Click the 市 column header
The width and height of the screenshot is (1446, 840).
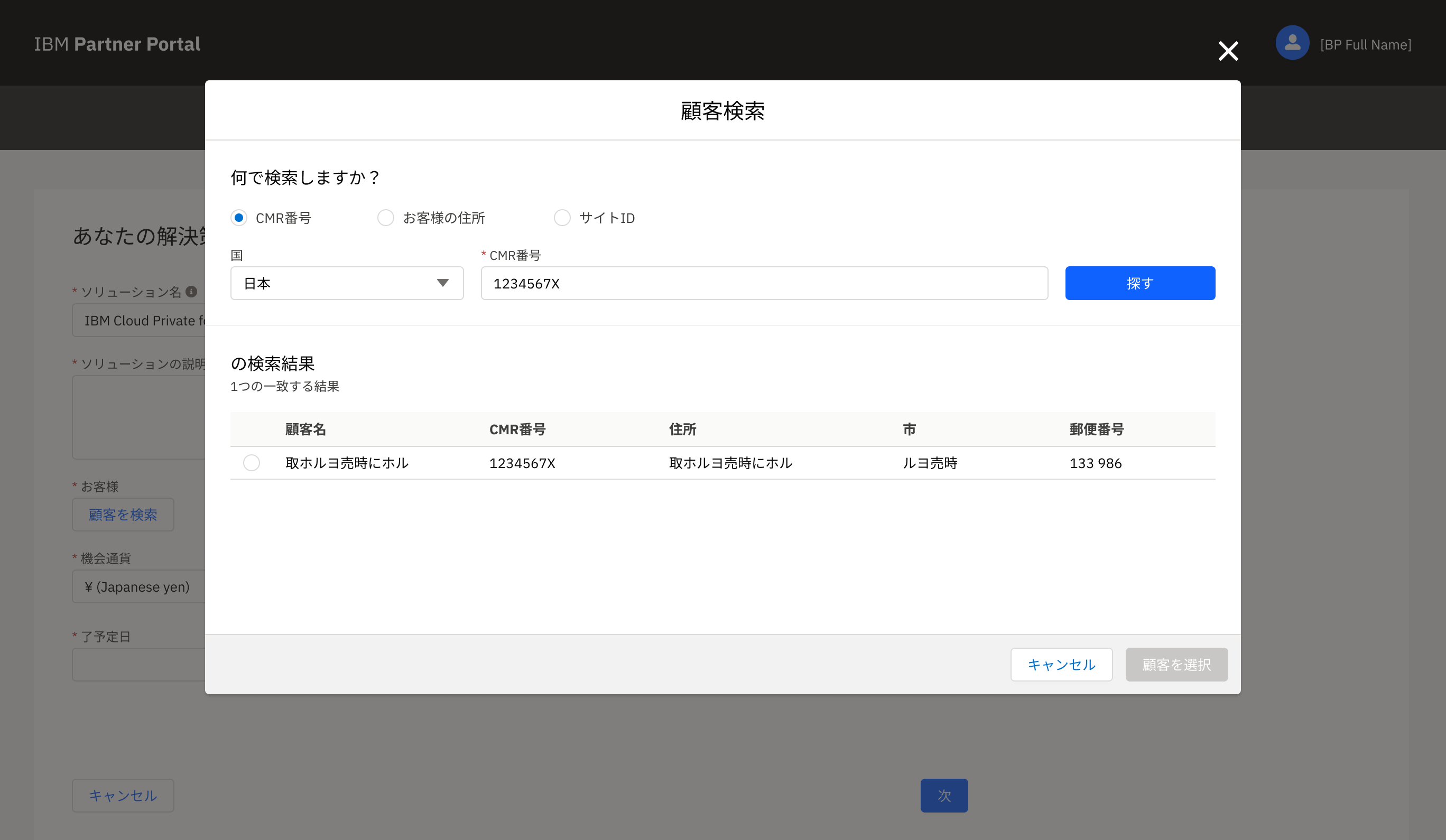[910, 429]
